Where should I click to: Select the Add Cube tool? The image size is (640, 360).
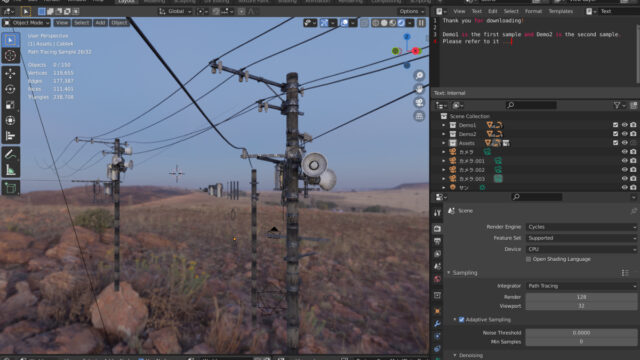(x=10, y=188)
